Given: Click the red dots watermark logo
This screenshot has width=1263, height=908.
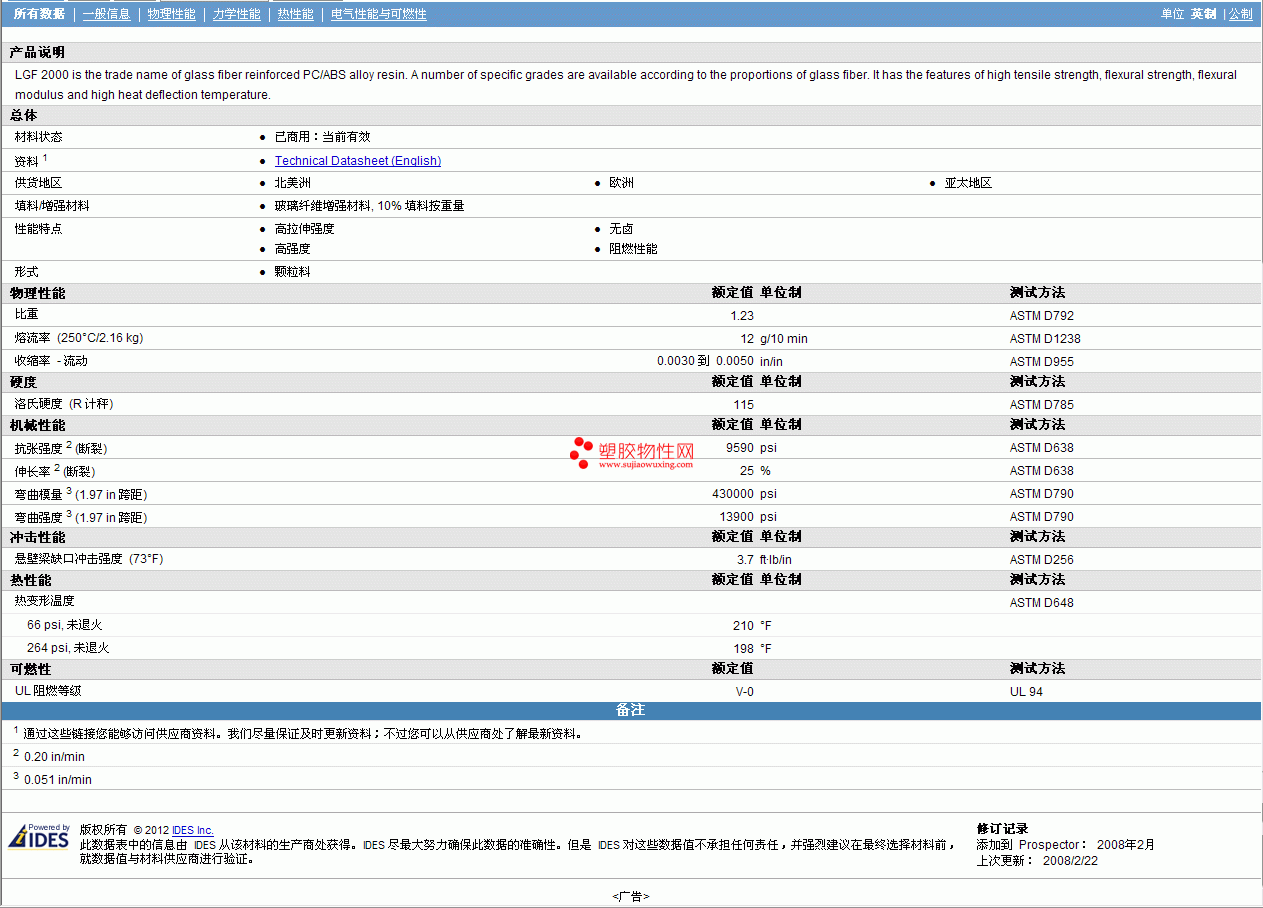Looking at the screenshot, I should 582,453.
